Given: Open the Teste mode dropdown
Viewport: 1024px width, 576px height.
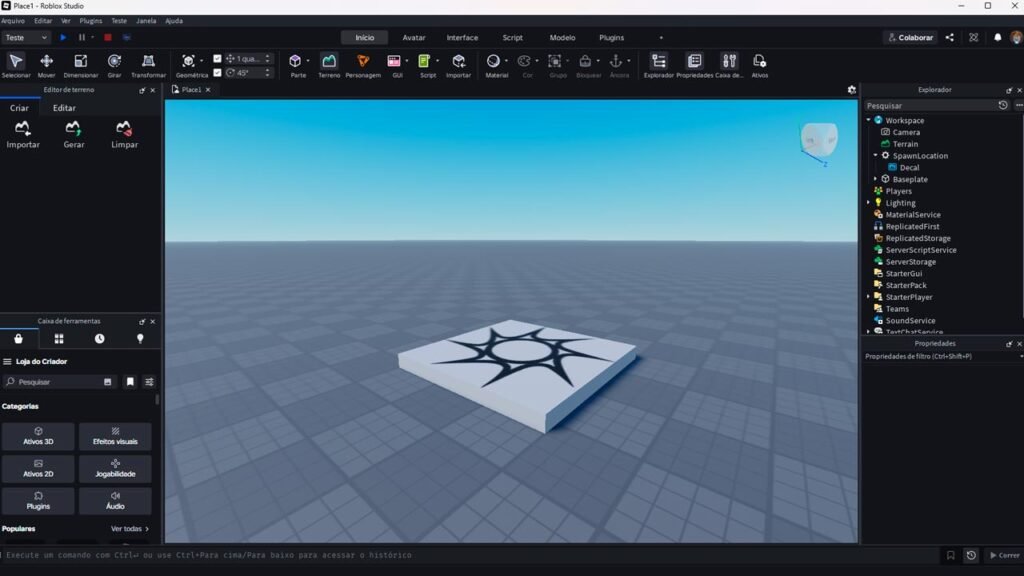Looking at the screenshot, I should [x=26, y=37].
